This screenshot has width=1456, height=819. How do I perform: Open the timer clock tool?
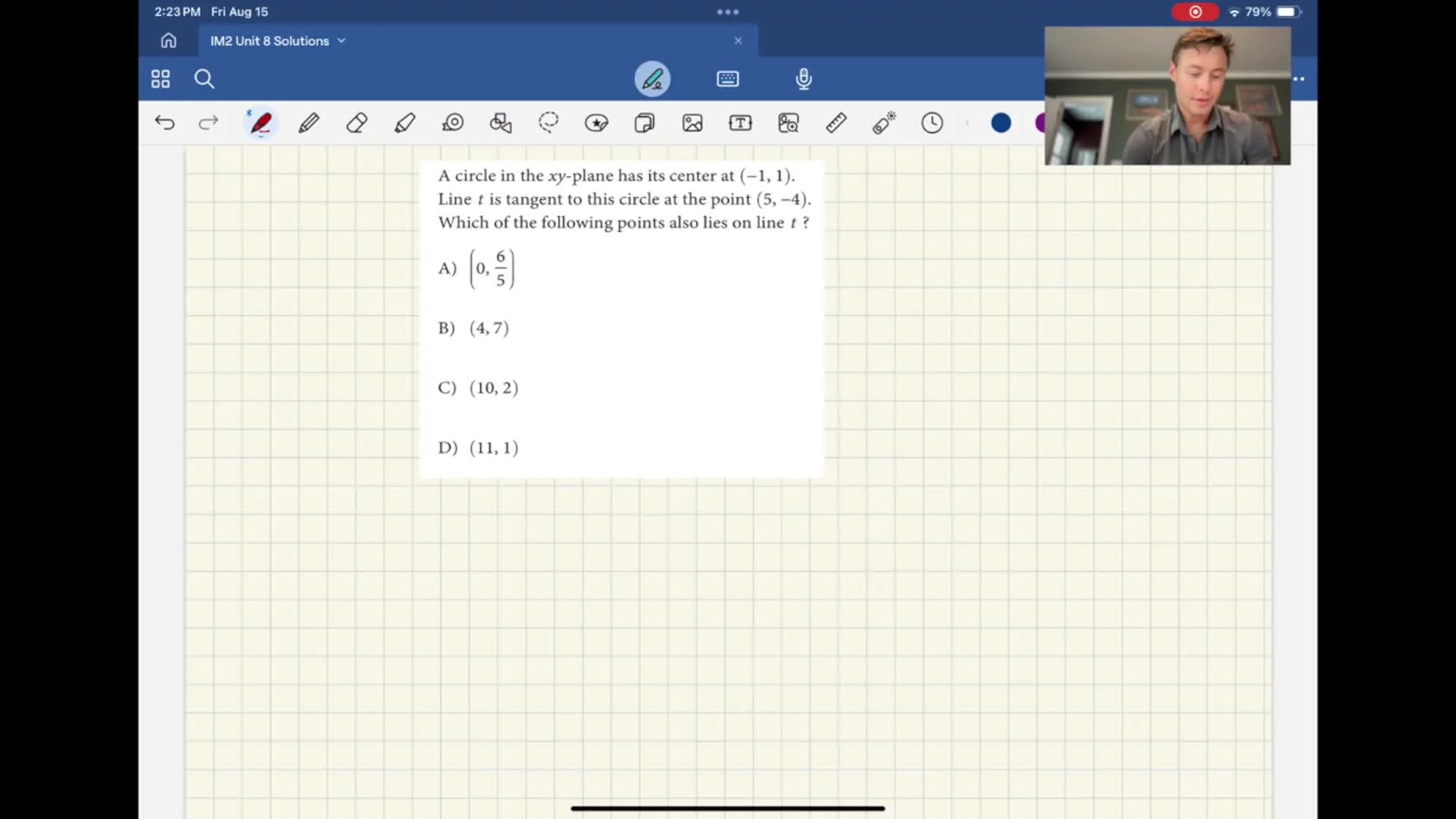coord(932,123)
